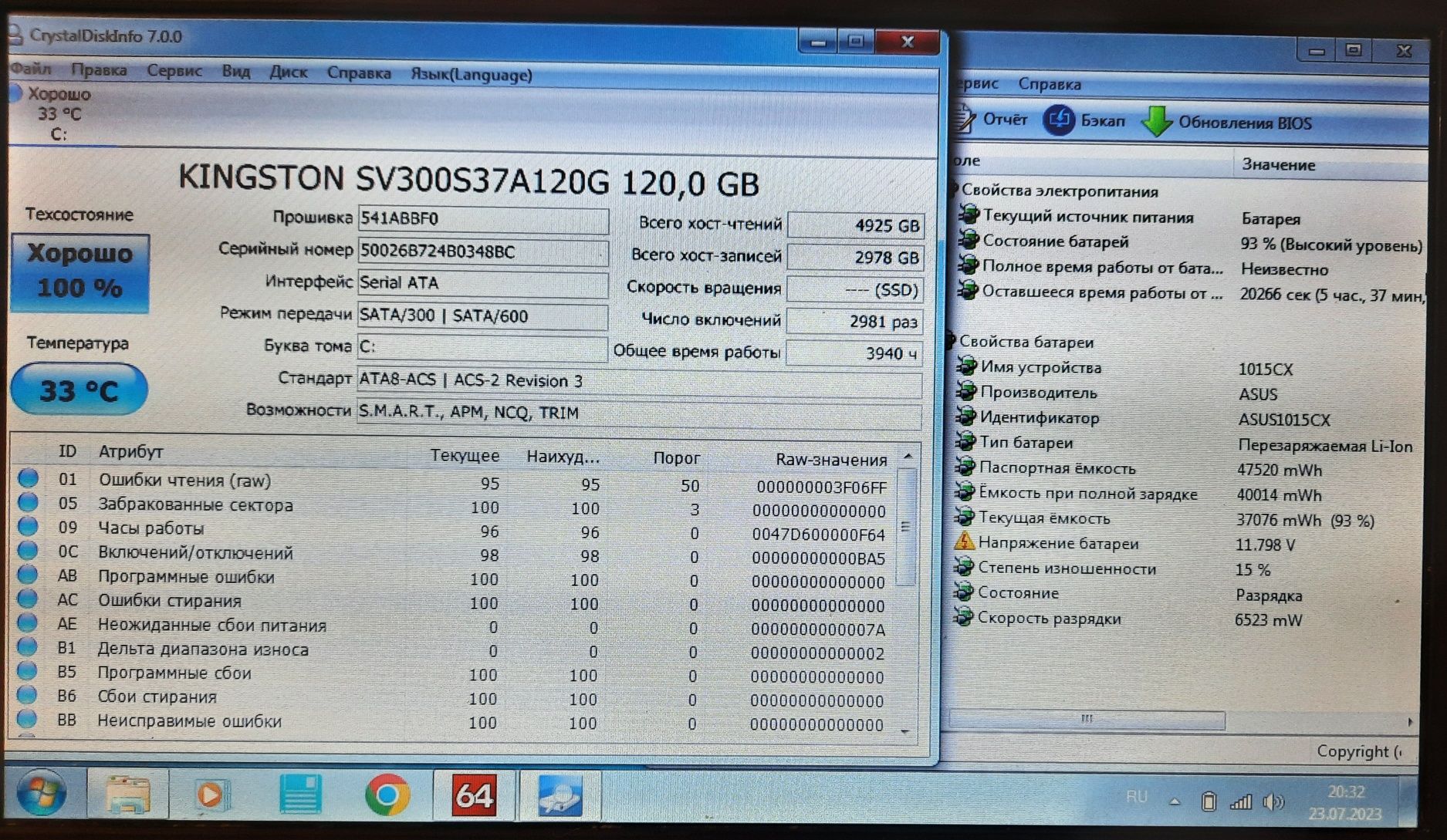Click the Порог column header

(x=676, y=458)
